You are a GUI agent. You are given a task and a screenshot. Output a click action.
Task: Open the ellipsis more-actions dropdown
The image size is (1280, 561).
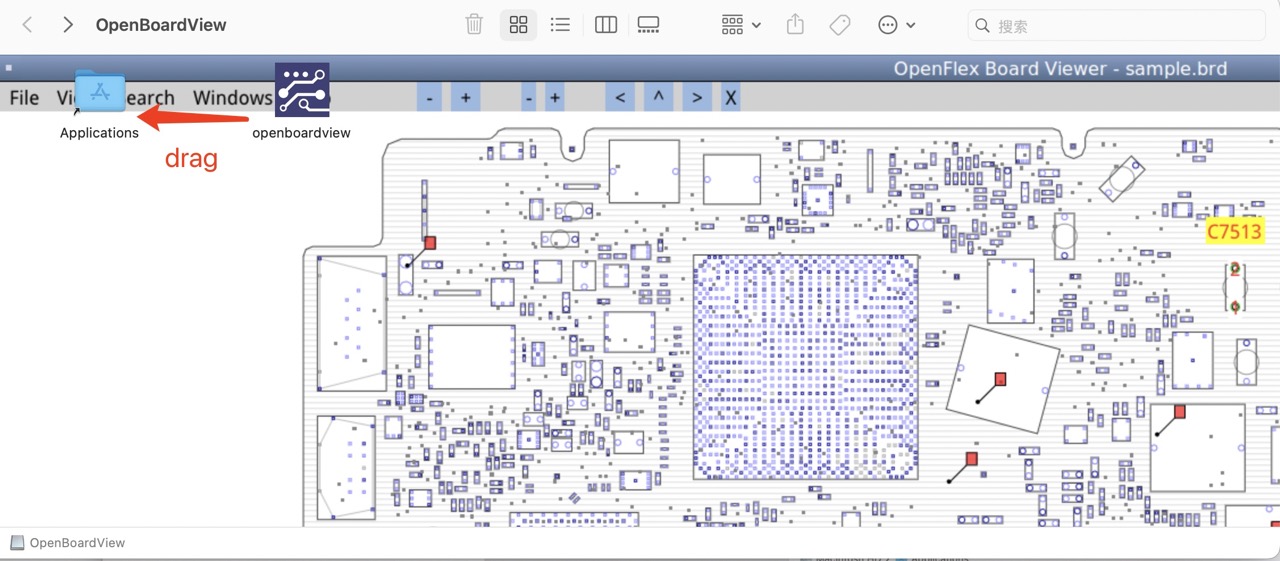point(896,25)
